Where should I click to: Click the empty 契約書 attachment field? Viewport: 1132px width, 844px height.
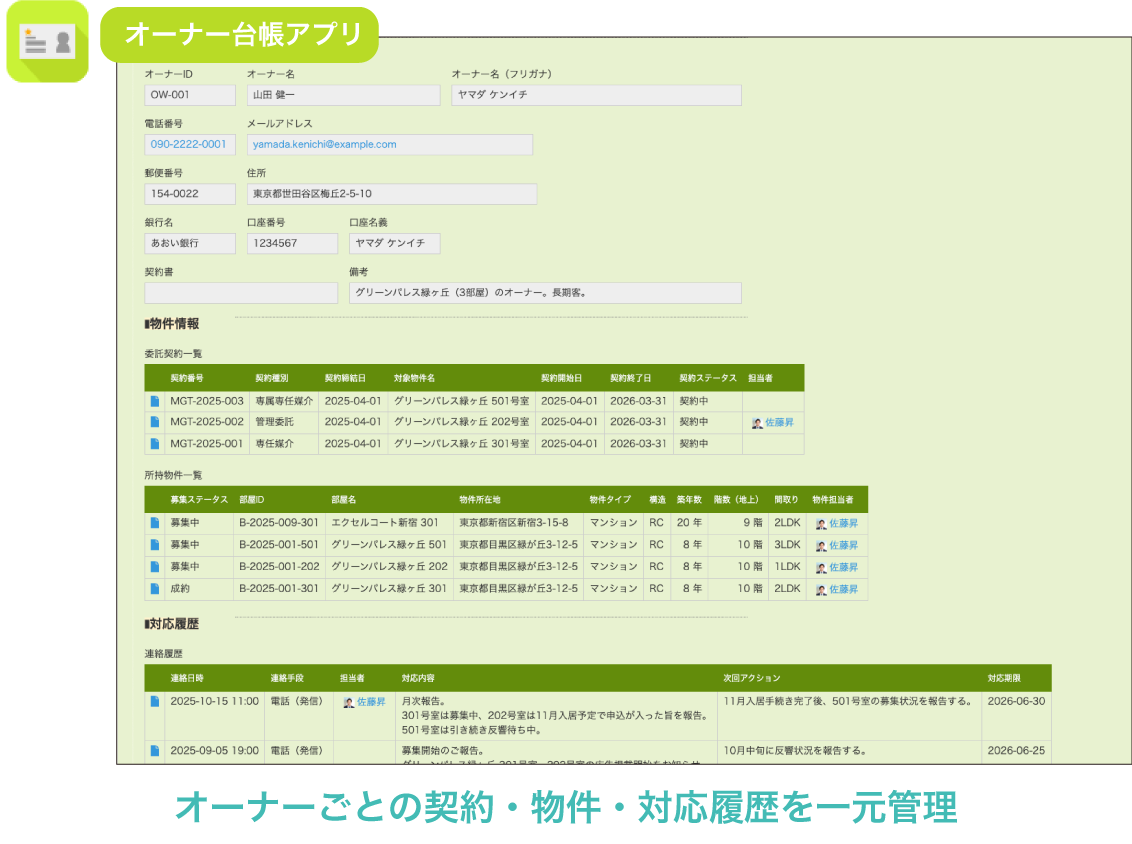(x=241, y=292)
